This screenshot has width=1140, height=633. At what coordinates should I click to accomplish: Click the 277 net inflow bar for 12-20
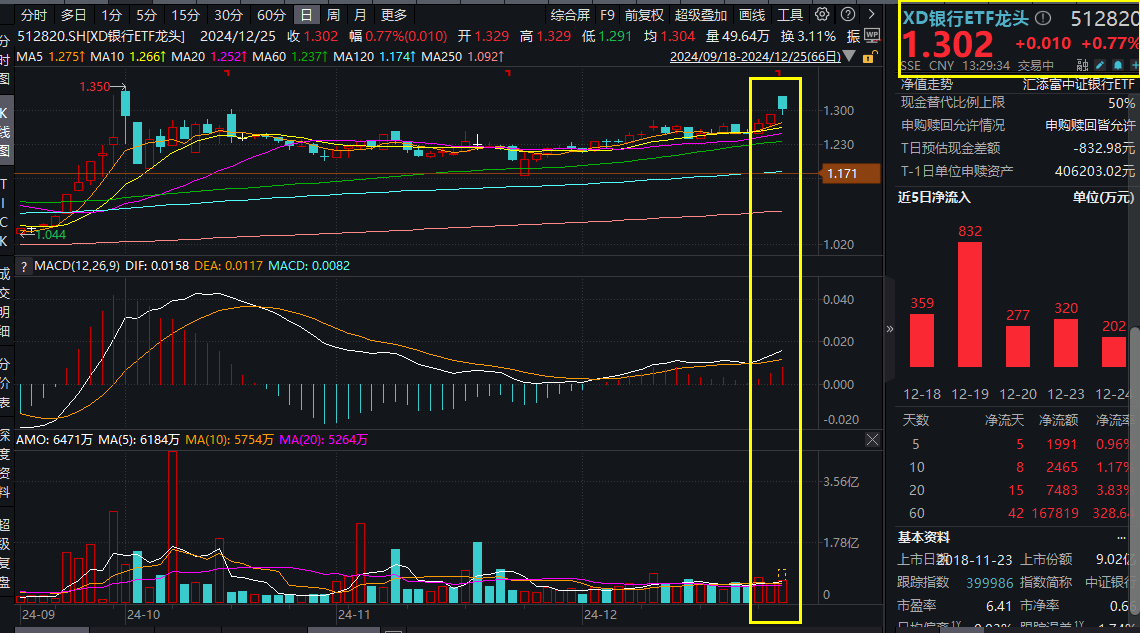1018,347
